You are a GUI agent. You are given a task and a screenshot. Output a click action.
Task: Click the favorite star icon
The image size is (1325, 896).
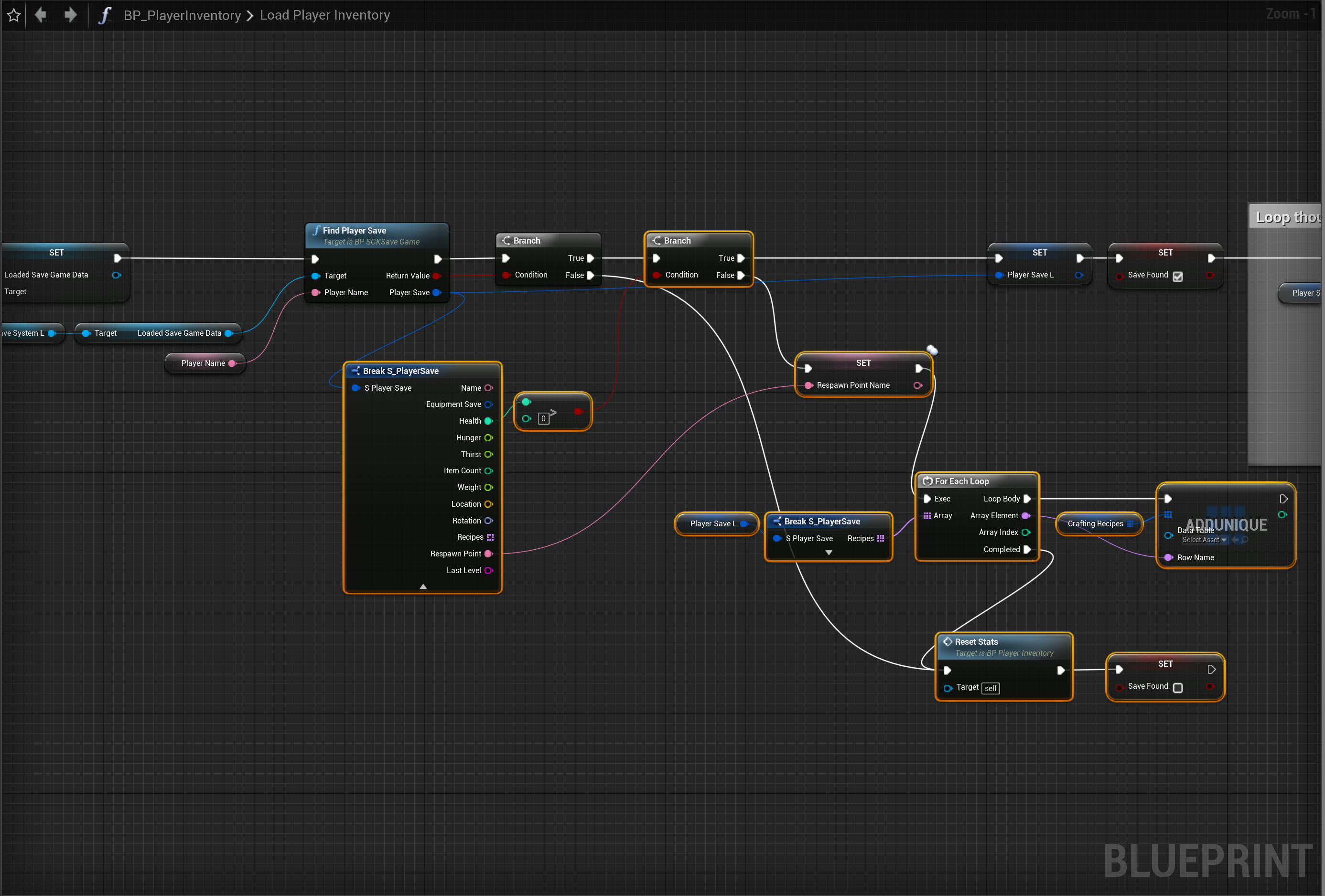pyautogui.click(x=14, y=15)
